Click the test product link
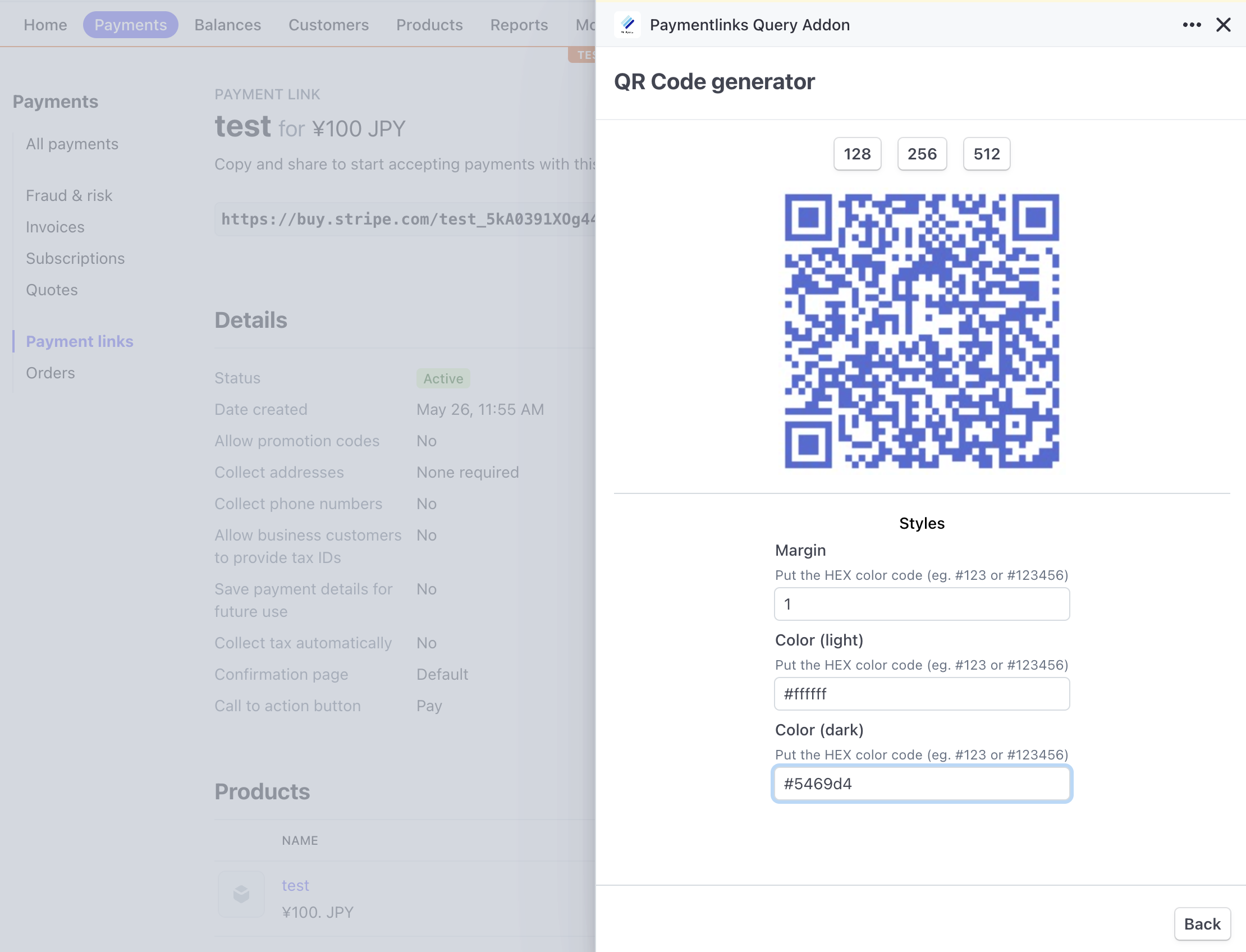 (295, 885)
